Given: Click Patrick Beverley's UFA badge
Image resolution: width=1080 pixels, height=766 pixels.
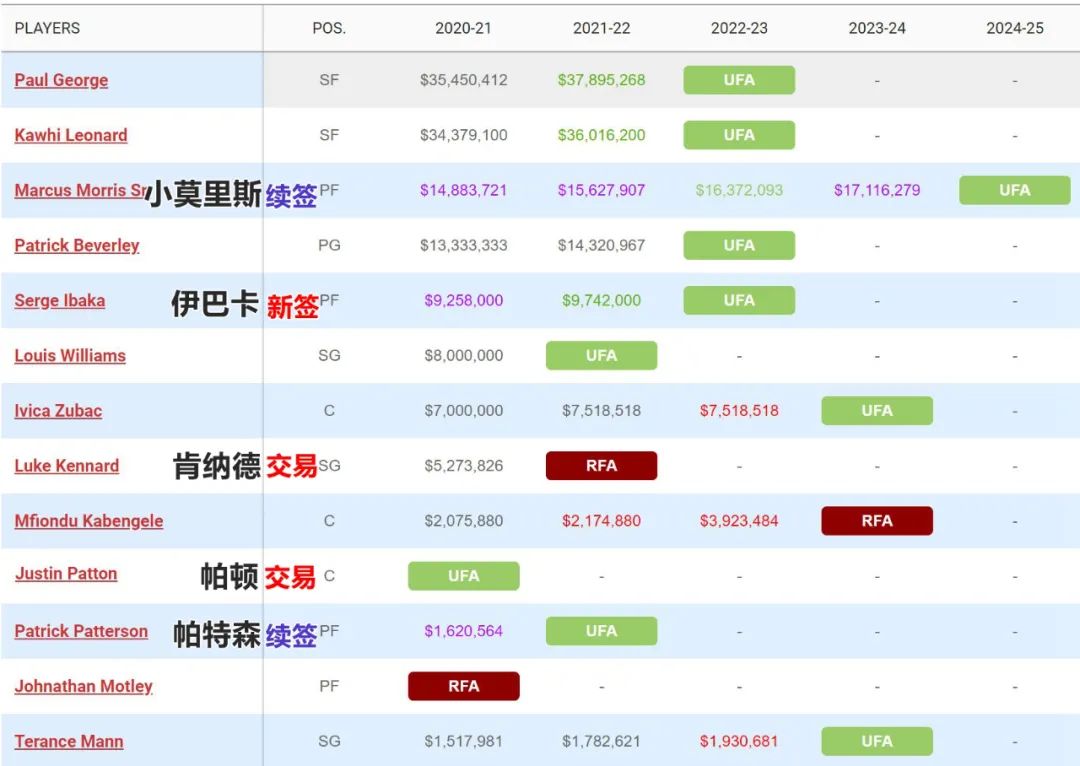Looking at the screenshot, I should pyautogui.click(x=739, y=245).
